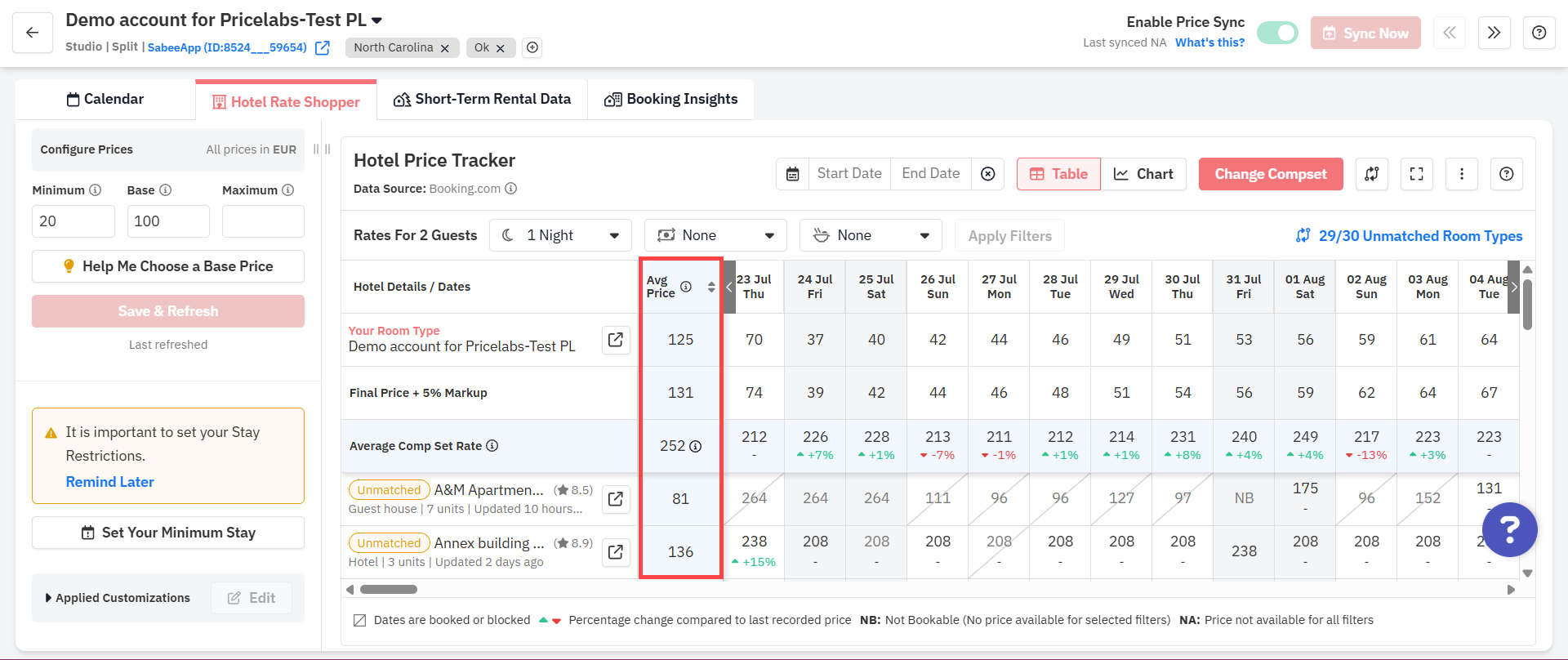Viewport: 1568px width, 660px height.
Task: Open Short-Term Rental Data tab
Action: (x=482, y=99)
